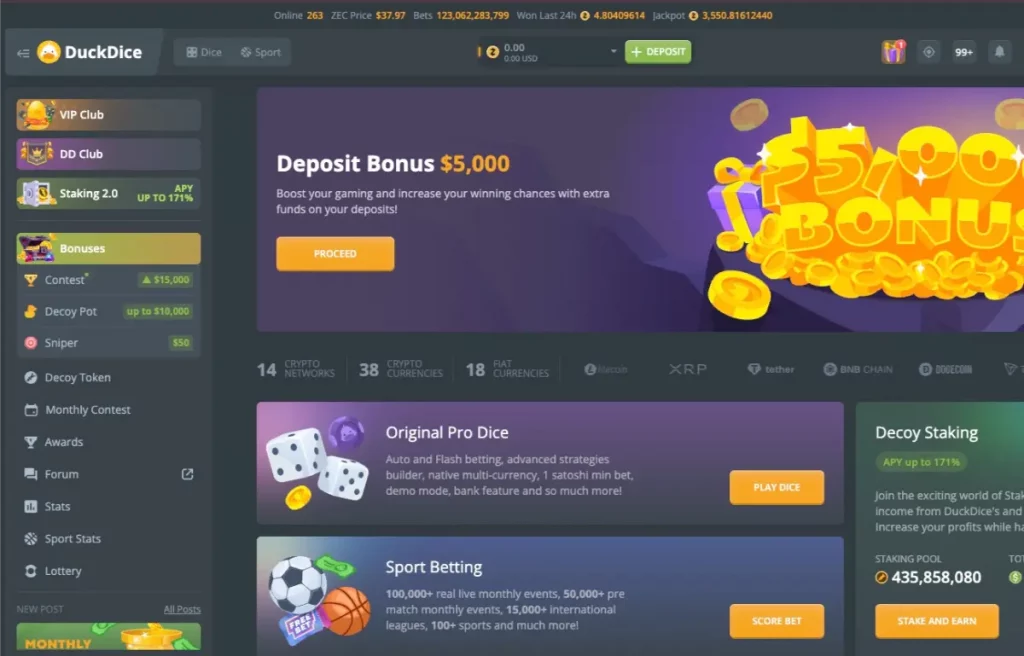1024x656 pixels.
Task: Click the DuckDice duck logo
Action: tap(48, 52)
